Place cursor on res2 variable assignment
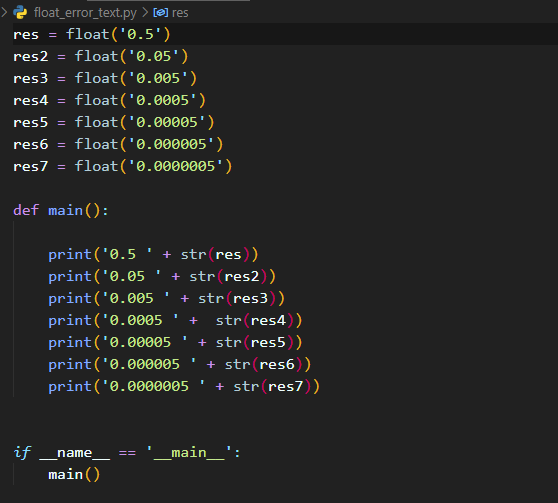Screen dimensions: 558x503 coord(31,57)
